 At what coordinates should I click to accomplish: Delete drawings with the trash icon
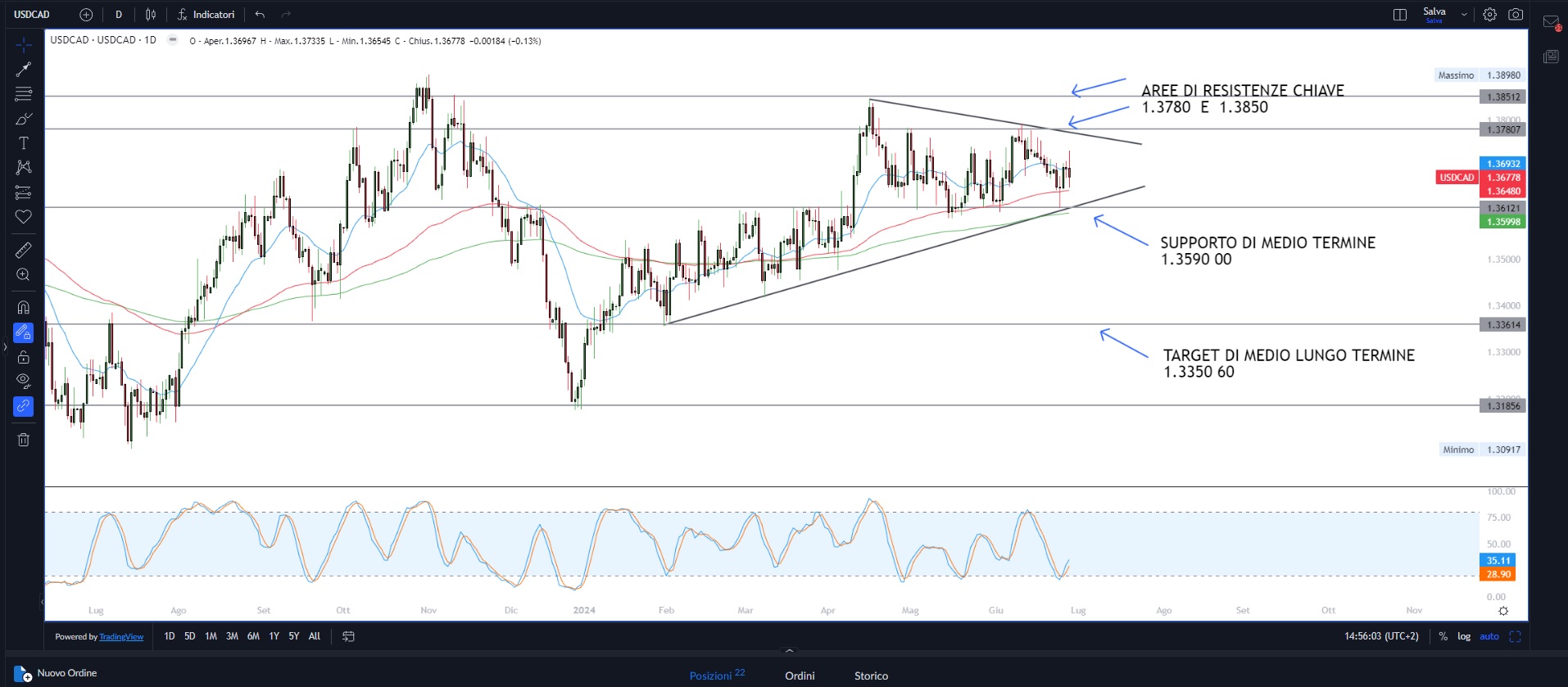[23, 440]
